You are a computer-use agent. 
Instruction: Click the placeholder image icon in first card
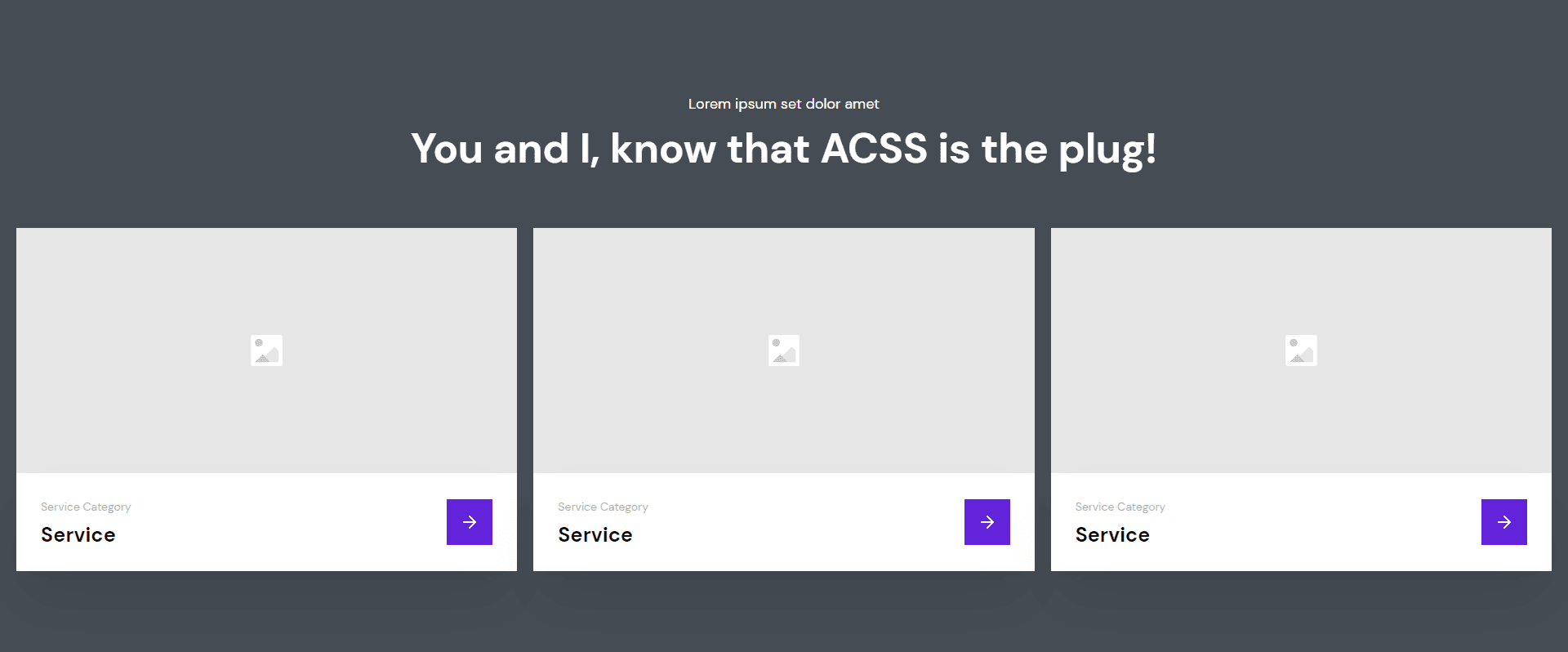coord(266,351)
